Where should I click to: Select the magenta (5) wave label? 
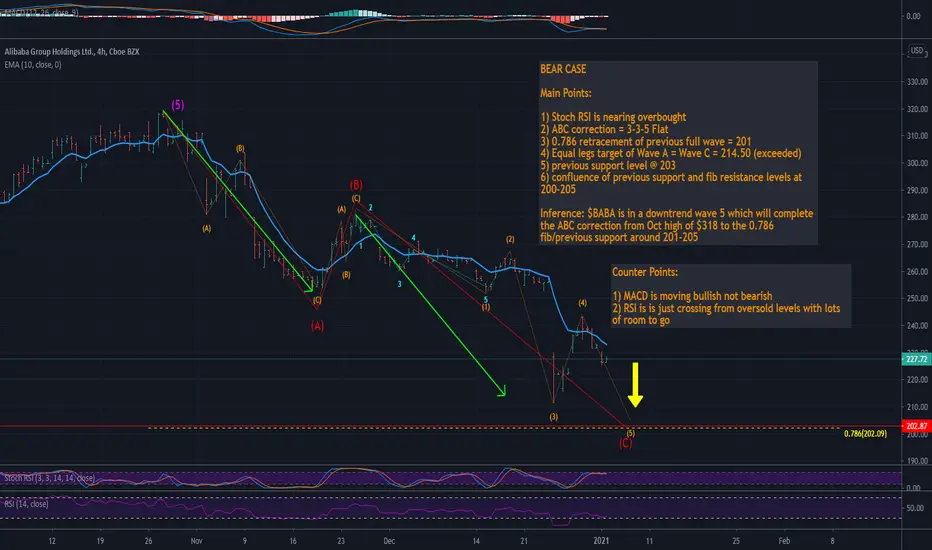click(178, 105)
